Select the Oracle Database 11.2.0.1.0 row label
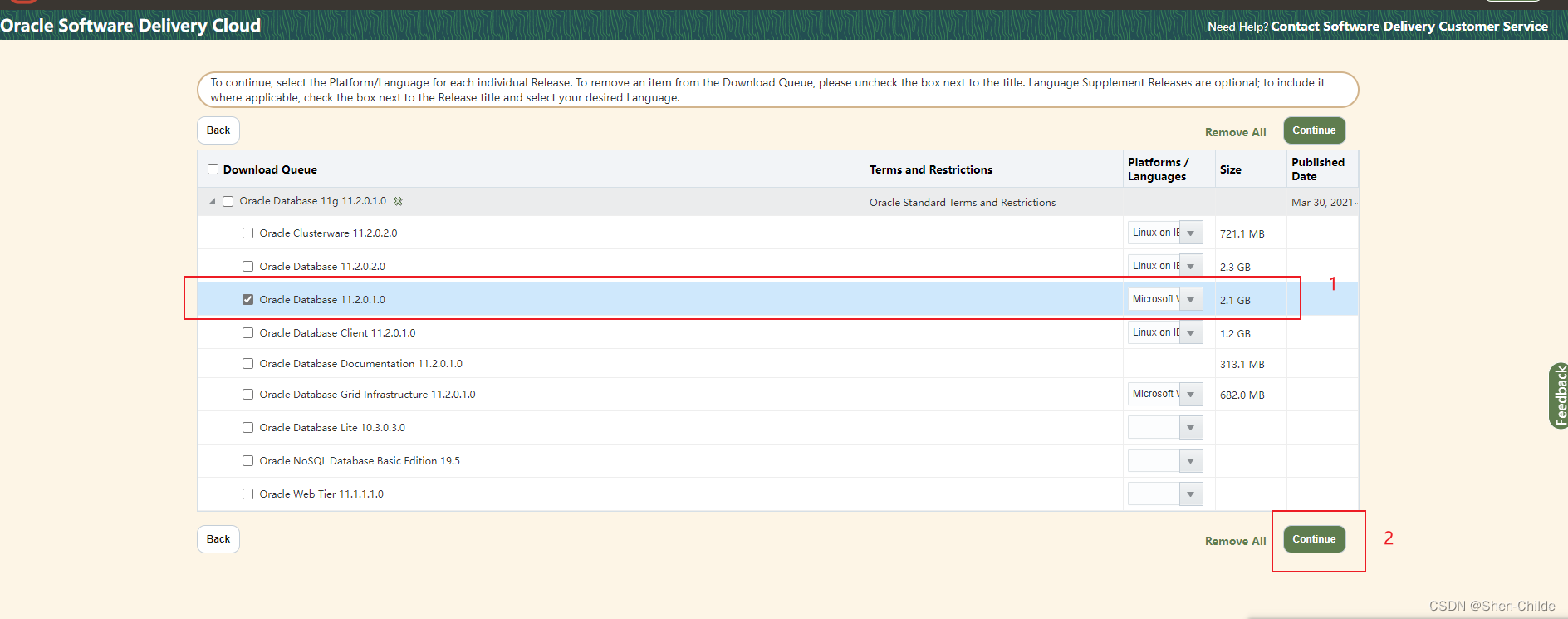The height and width of the screenshot is (619, 1568). [x=322, y=300]
